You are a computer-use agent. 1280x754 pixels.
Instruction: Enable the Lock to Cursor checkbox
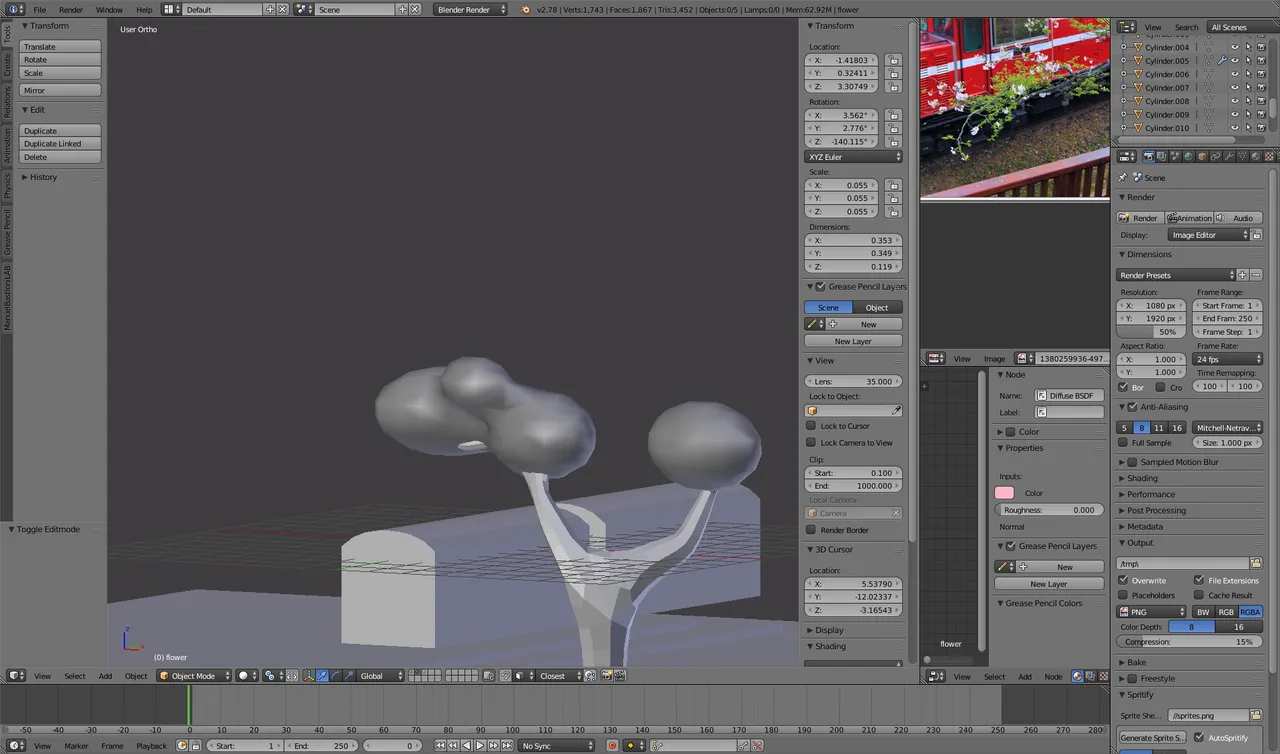811,426
